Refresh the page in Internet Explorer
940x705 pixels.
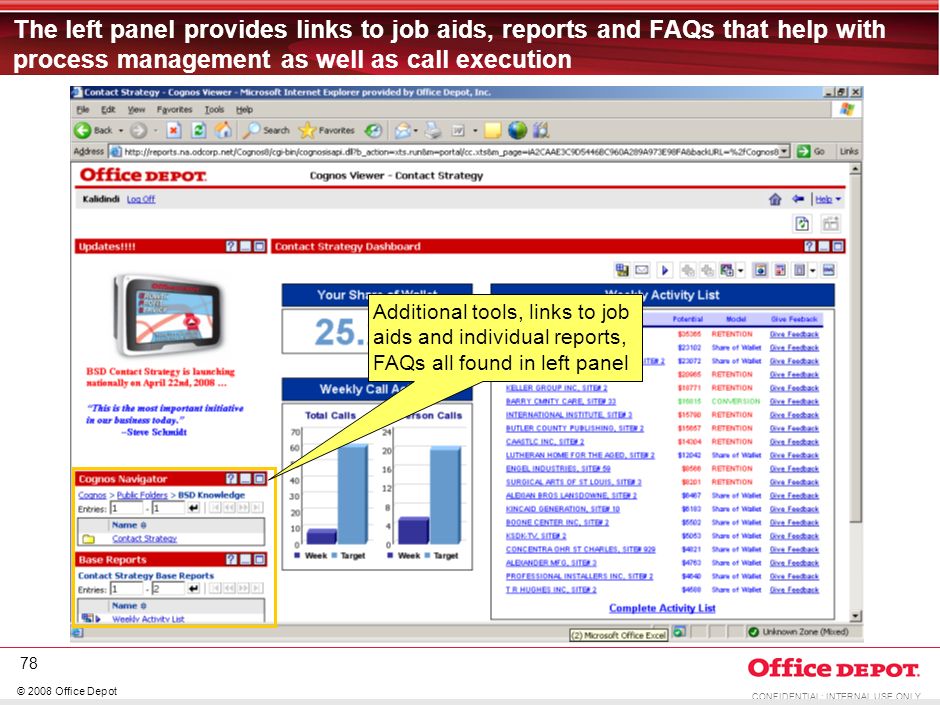pyautogui.click(x=199, y=130)
